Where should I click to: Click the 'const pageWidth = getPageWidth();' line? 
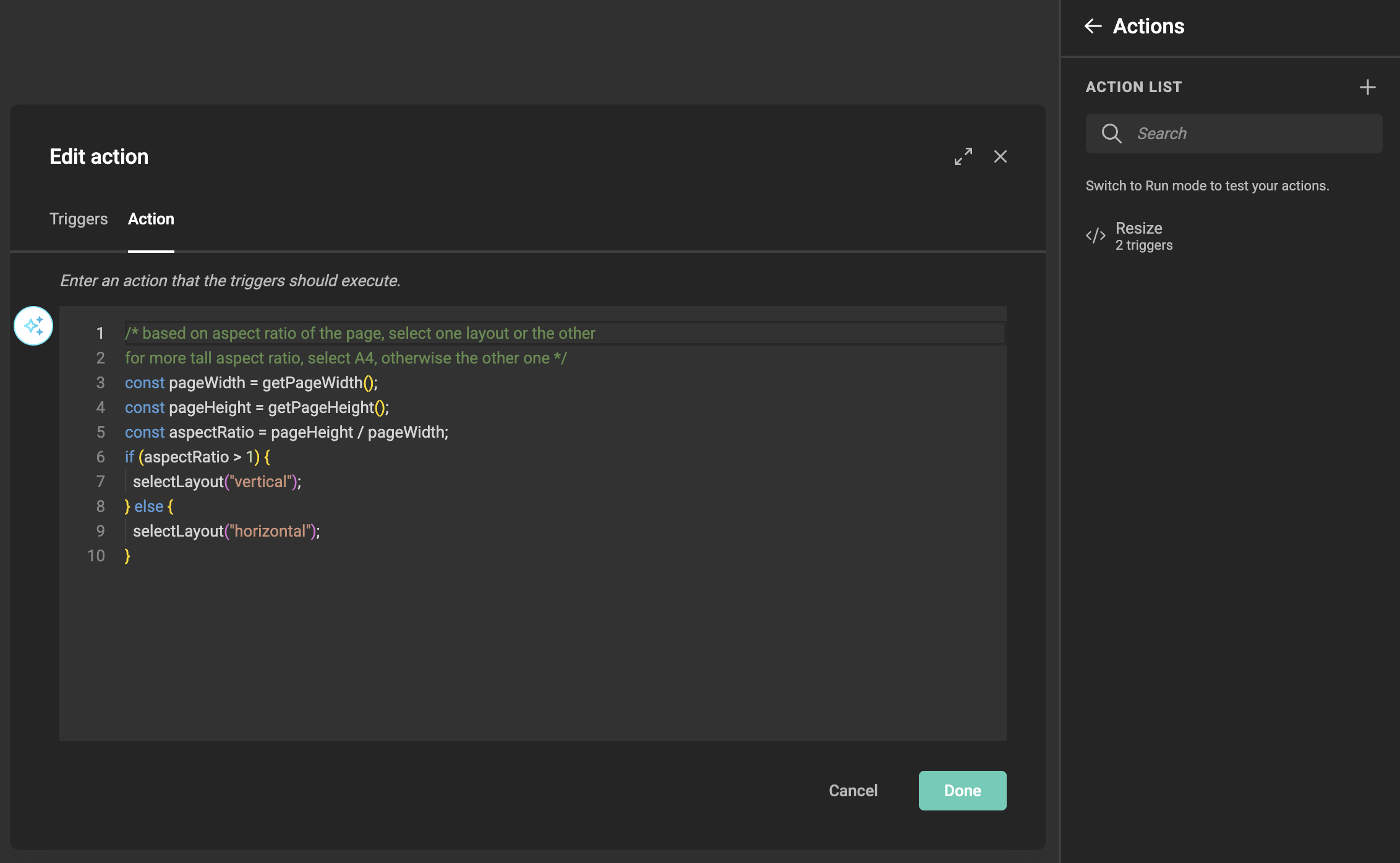click(251, 383)
